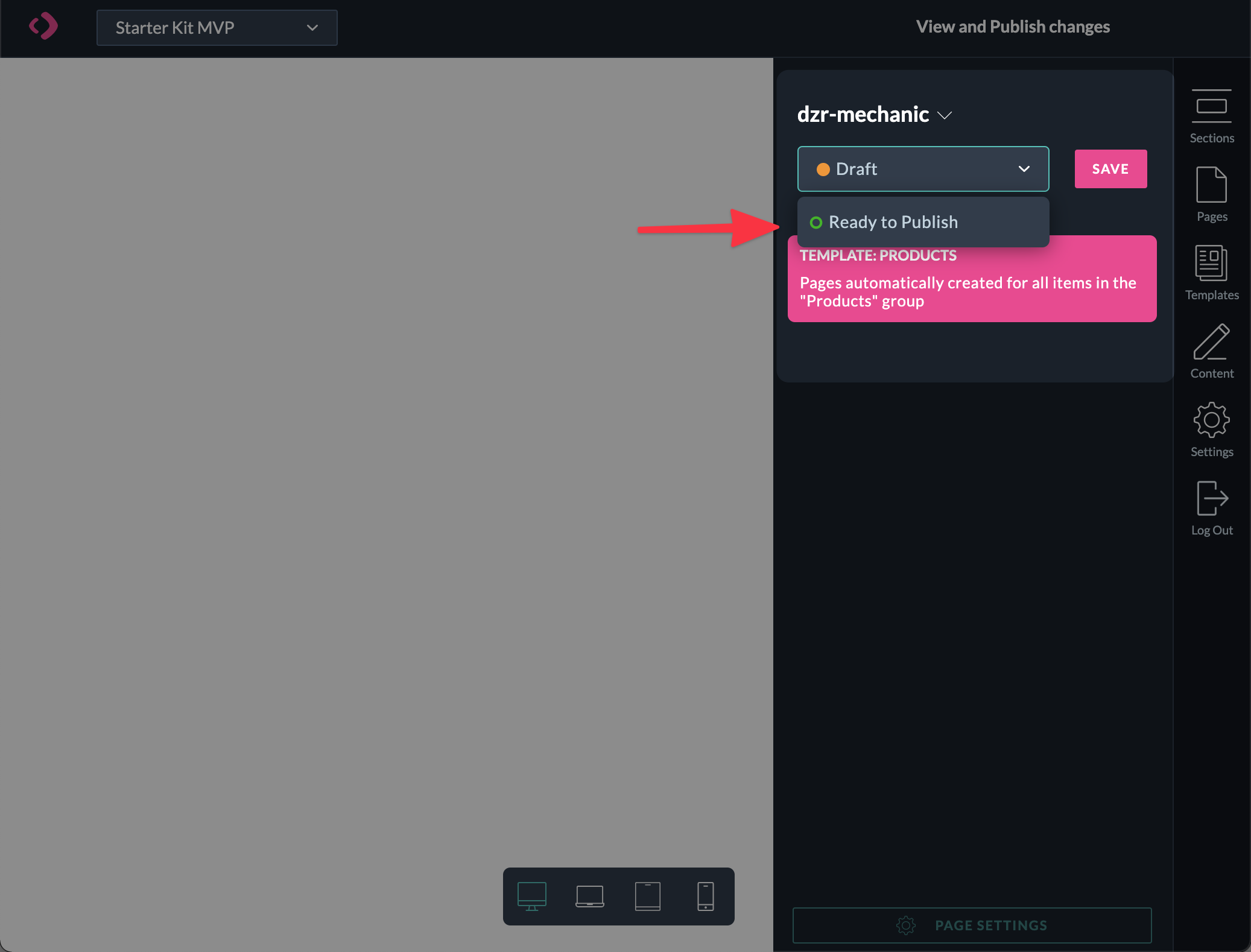Open the Starter Kit MVP project dropdown
The image size is (1251, 952).
pyautogui.click(x=217, y=28)
